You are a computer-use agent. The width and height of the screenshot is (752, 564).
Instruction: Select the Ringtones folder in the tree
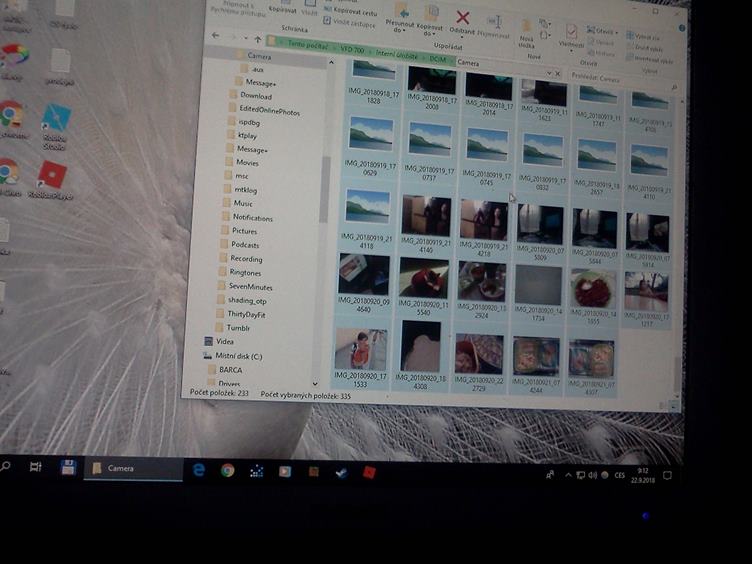tap(245, 272)
